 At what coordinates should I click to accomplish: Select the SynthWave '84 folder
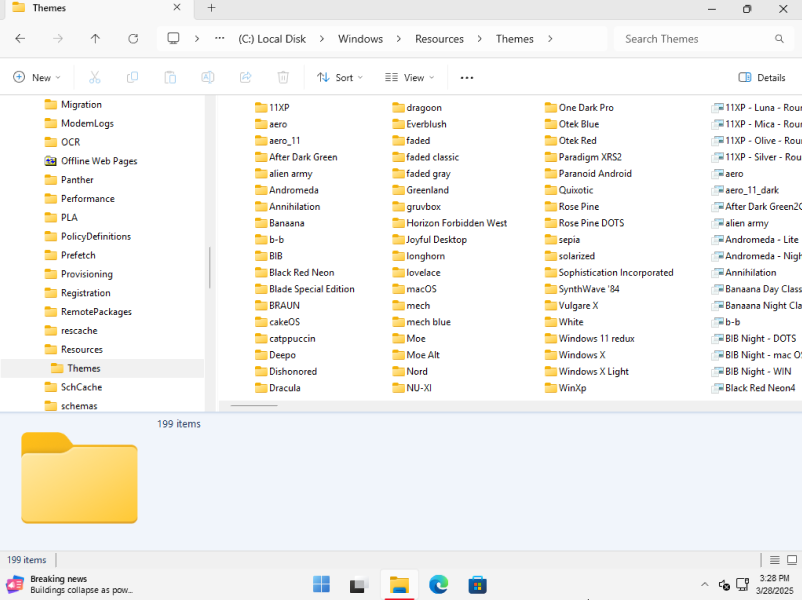click(582, 289)
